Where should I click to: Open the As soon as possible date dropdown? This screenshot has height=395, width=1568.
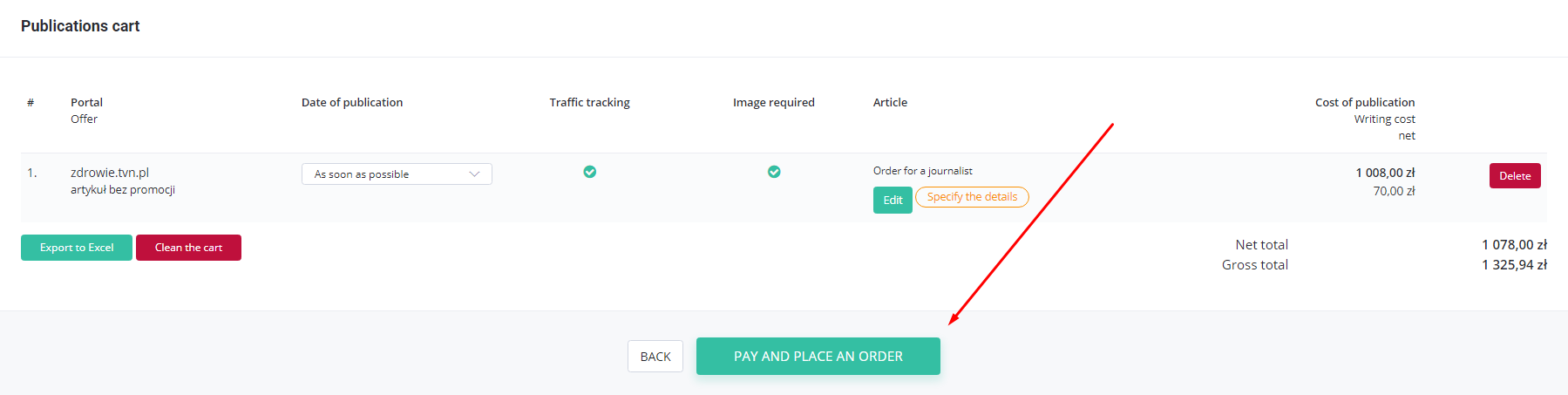coord(397,174)
